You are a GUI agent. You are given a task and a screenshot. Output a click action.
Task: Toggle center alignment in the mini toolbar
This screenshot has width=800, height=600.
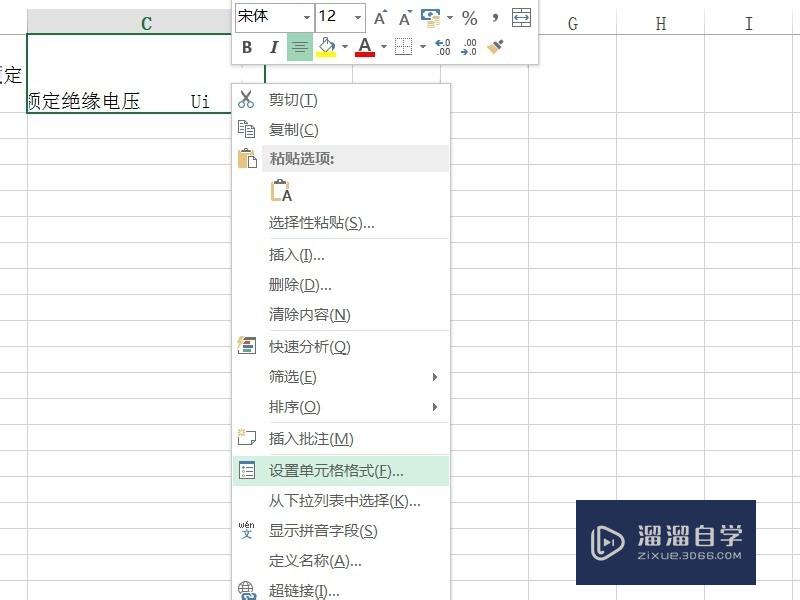(x=300, y=46)
